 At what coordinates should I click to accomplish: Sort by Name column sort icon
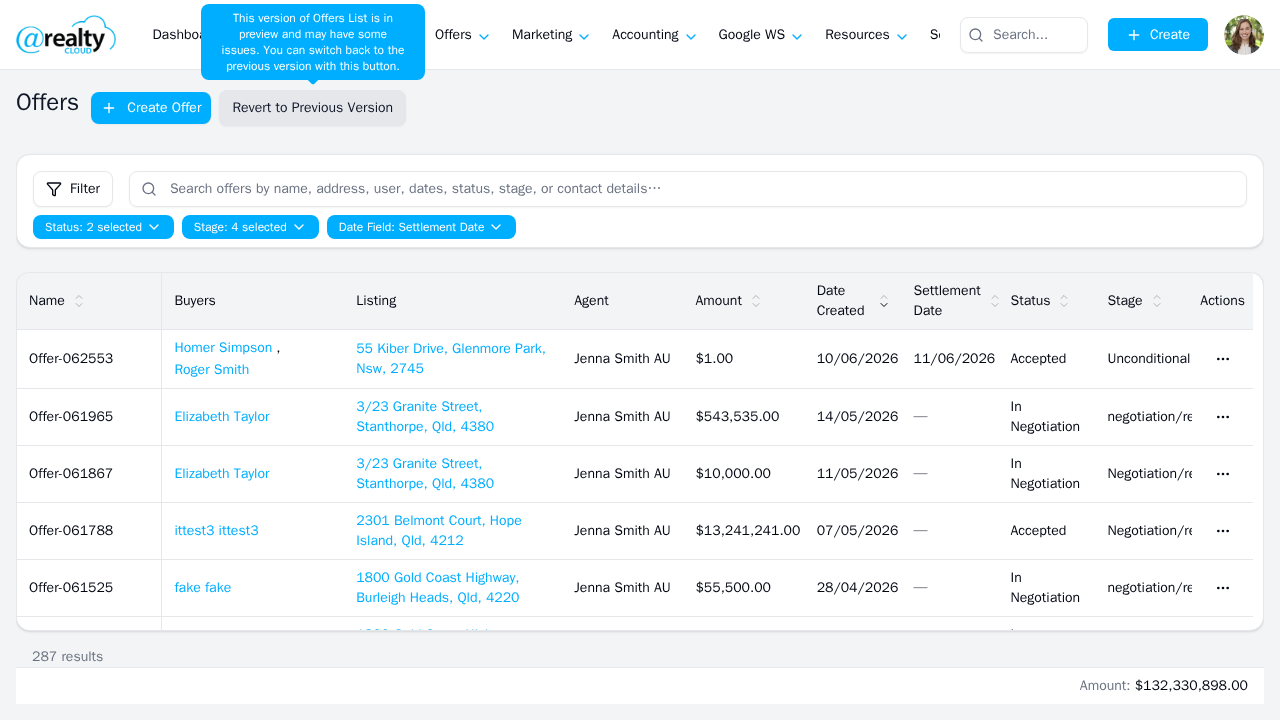79,301
